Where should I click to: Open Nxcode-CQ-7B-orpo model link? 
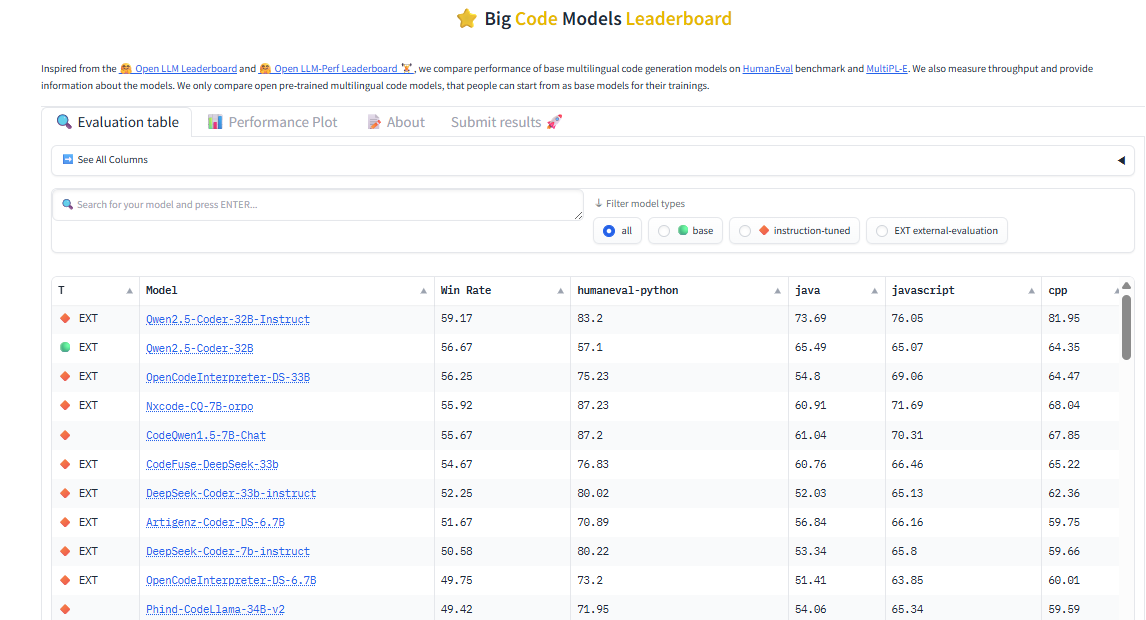coord(200,406)
